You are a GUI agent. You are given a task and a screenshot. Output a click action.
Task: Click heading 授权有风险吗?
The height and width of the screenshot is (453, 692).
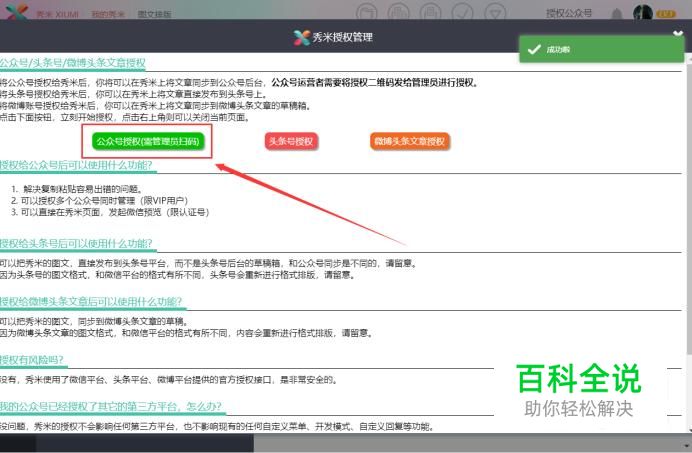pyautogui.click(x=32, y=360)
